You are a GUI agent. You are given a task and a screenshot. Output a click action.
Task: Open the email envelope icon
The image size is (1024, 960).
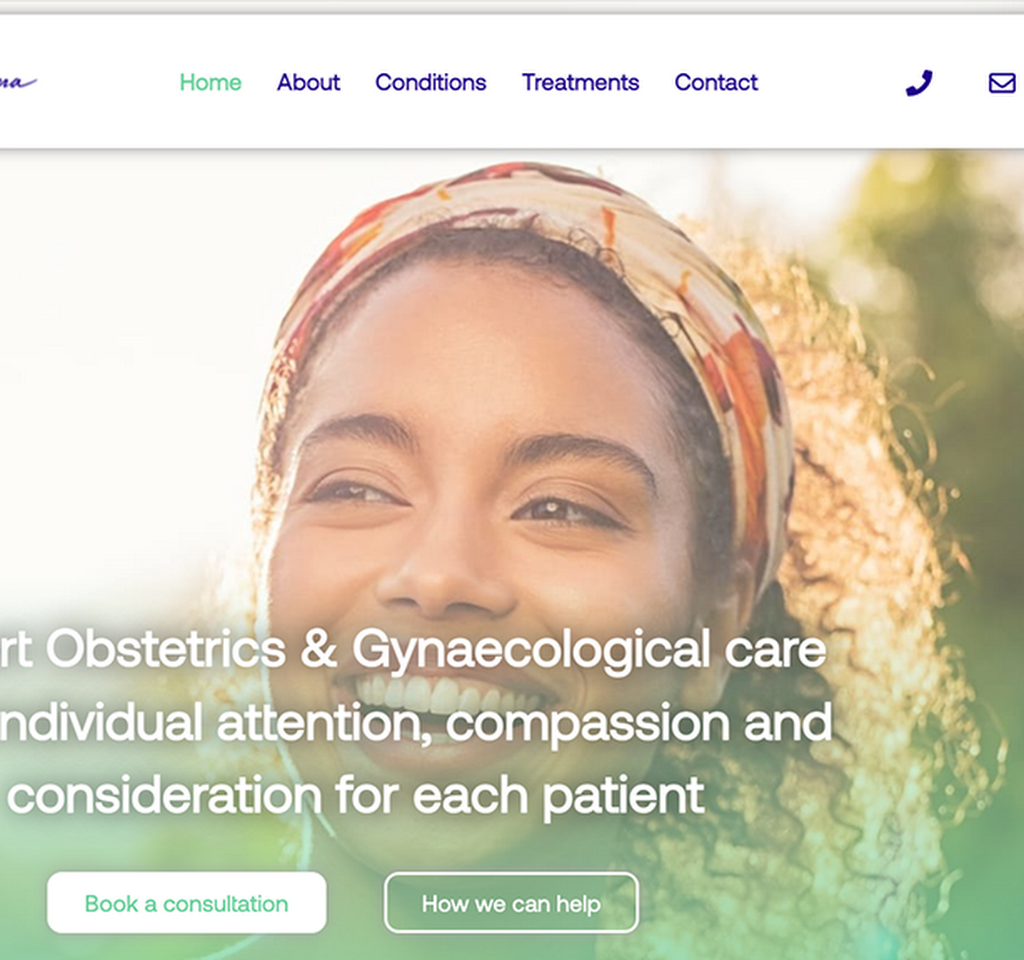click(x=1002, y=83)
